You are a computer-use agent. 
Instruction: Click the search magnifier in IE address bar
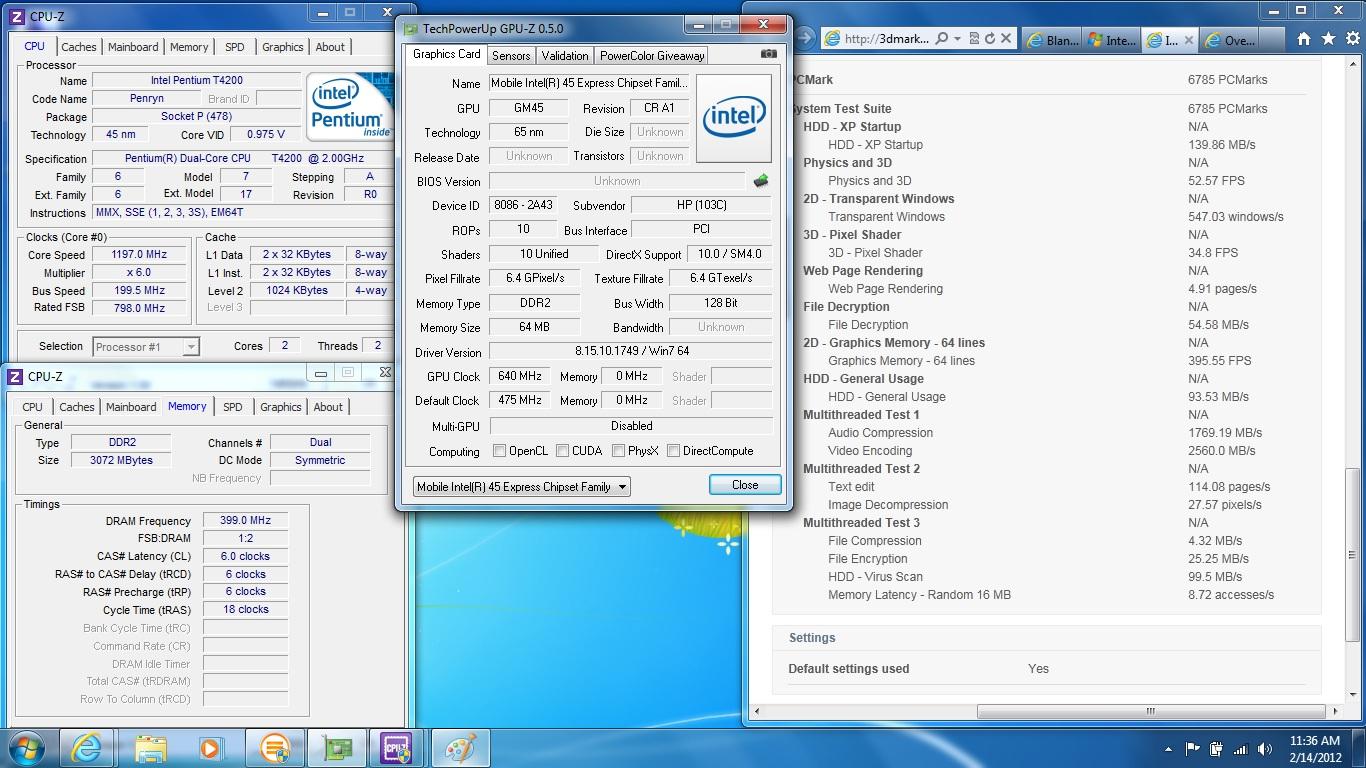click(941, 39)
